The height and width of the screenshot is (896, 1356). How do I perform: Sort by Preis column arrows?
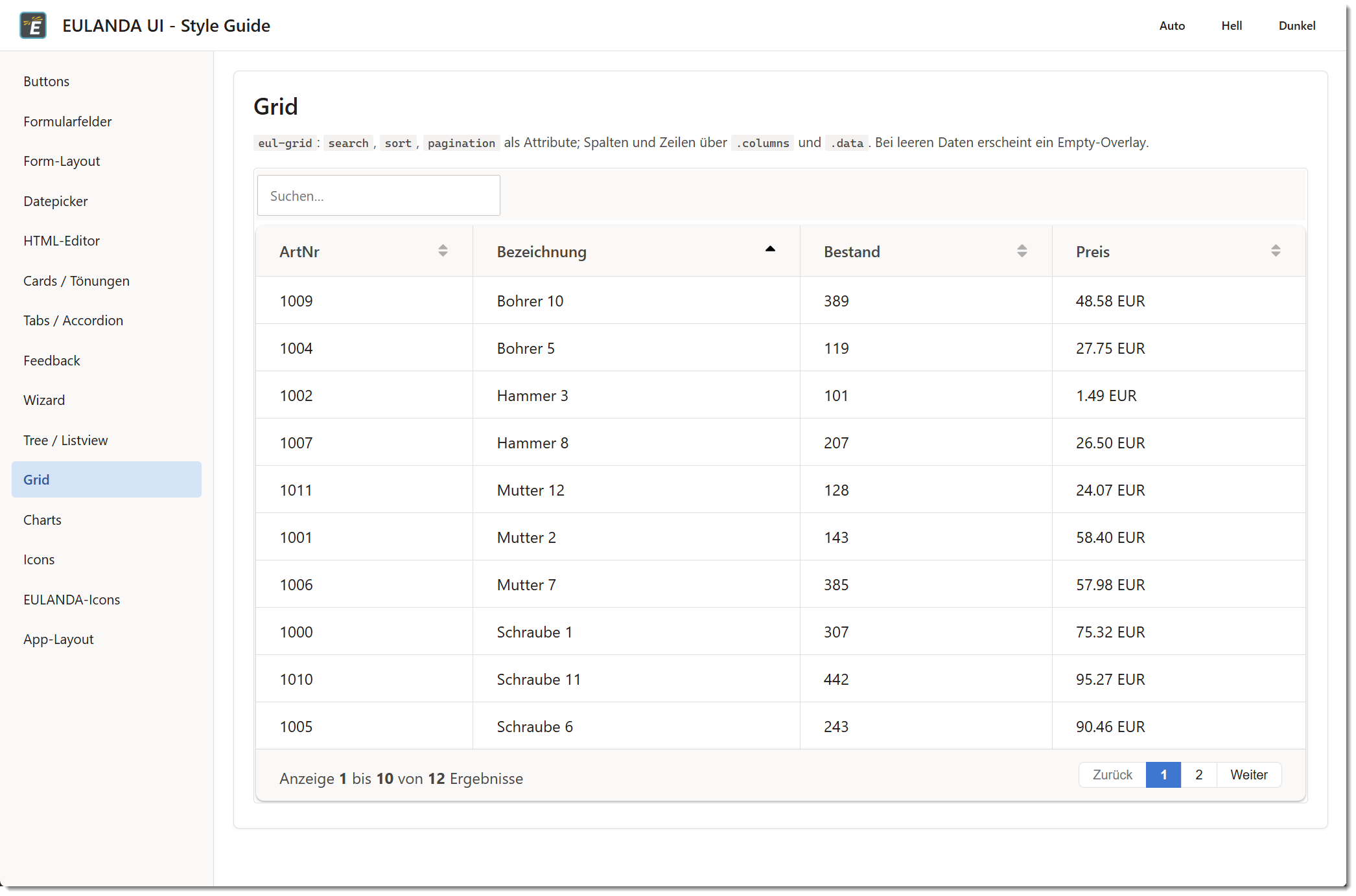pos(1276,251)
